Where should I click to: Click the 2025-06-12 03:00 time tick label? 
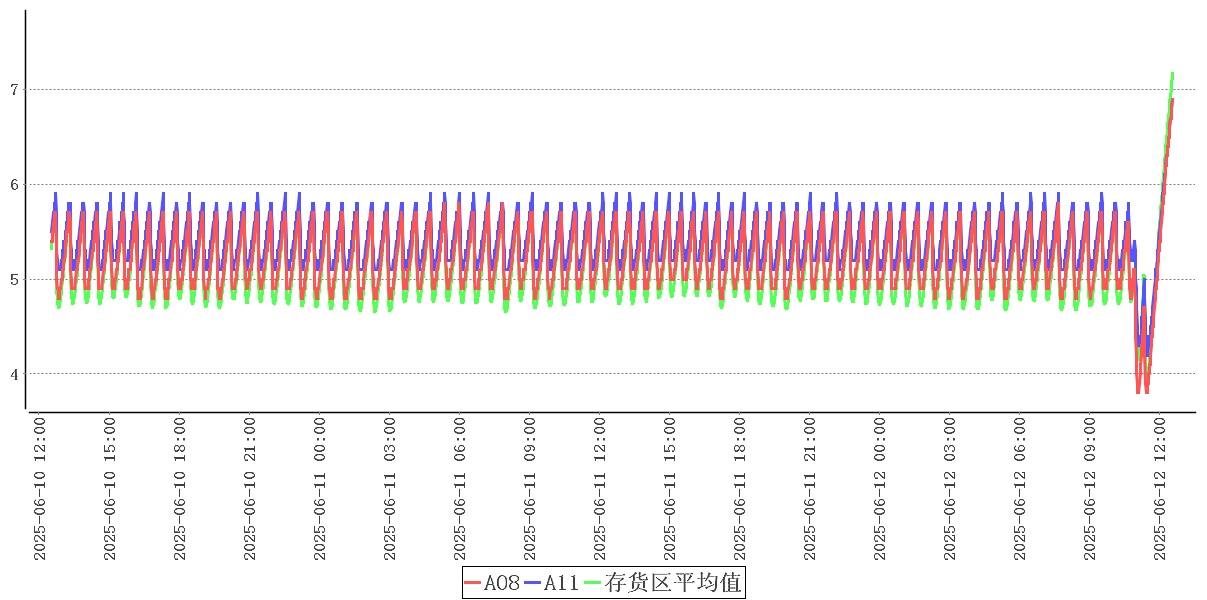[950, 489]
